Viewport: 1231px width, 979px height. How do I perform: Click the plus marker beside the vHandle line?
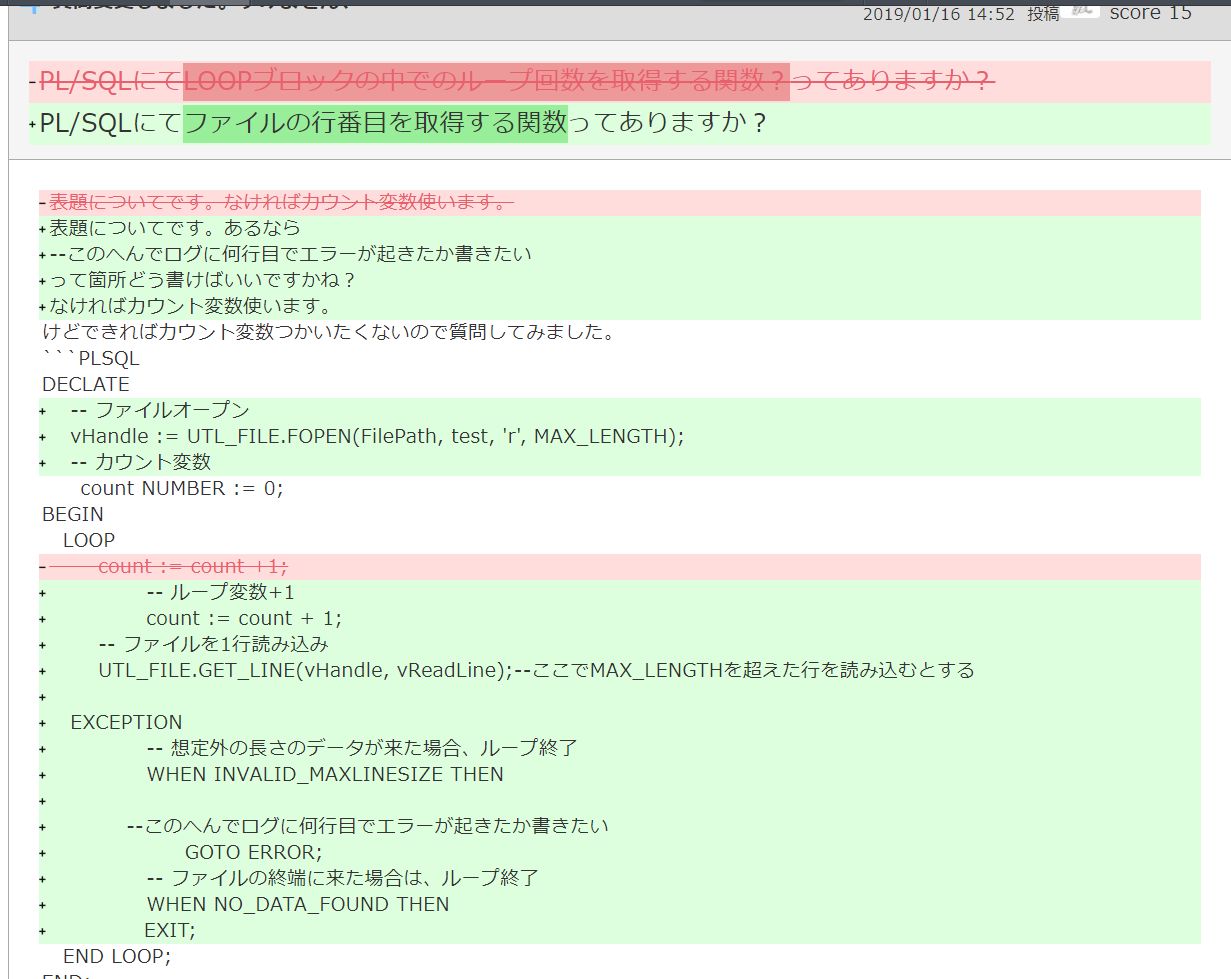pyautogui.click(x=43, y=437)
